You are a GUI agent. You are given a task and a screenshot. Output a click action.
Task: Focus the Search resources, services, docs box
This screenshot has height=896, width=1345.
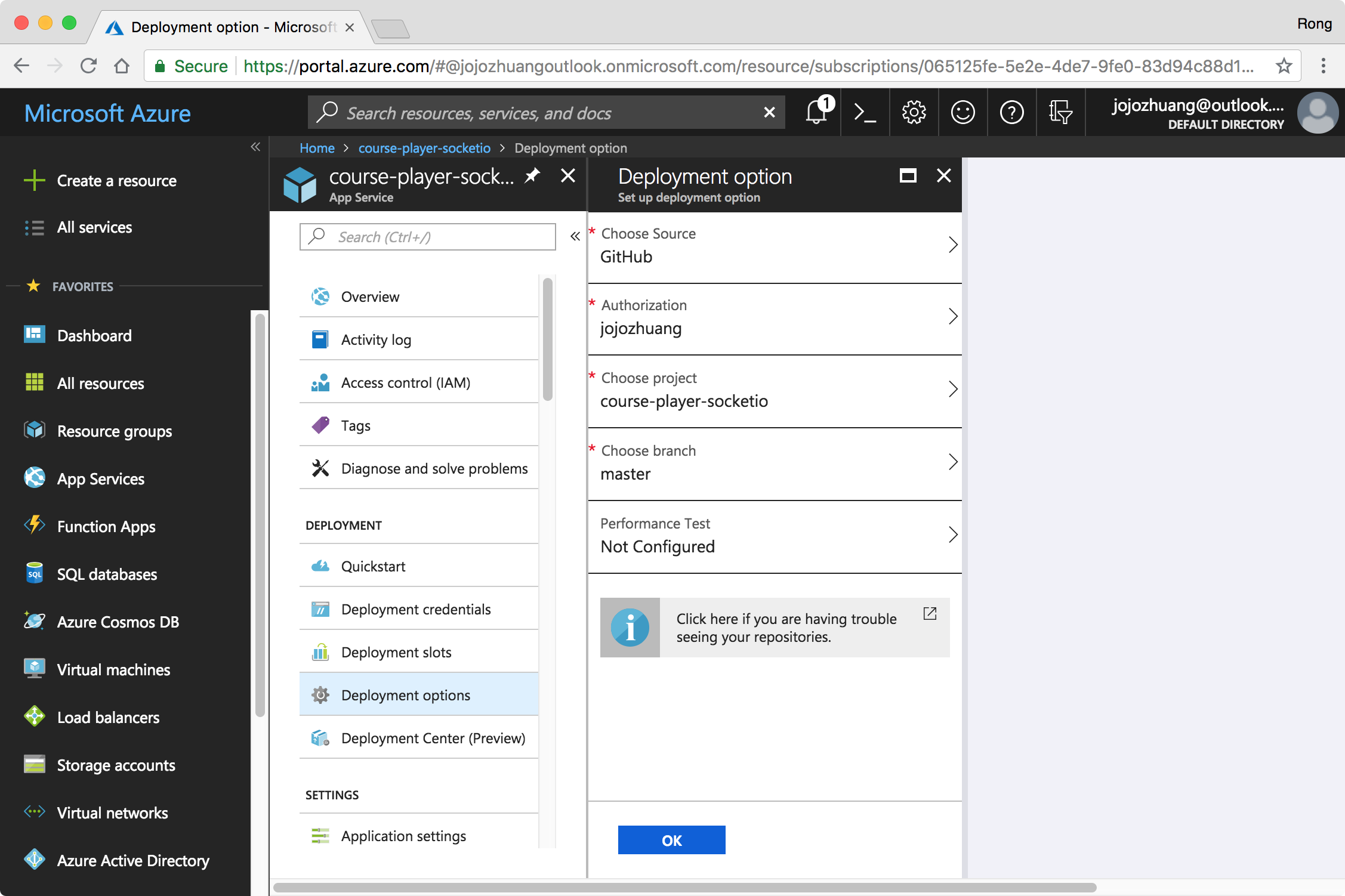(546, 112)
